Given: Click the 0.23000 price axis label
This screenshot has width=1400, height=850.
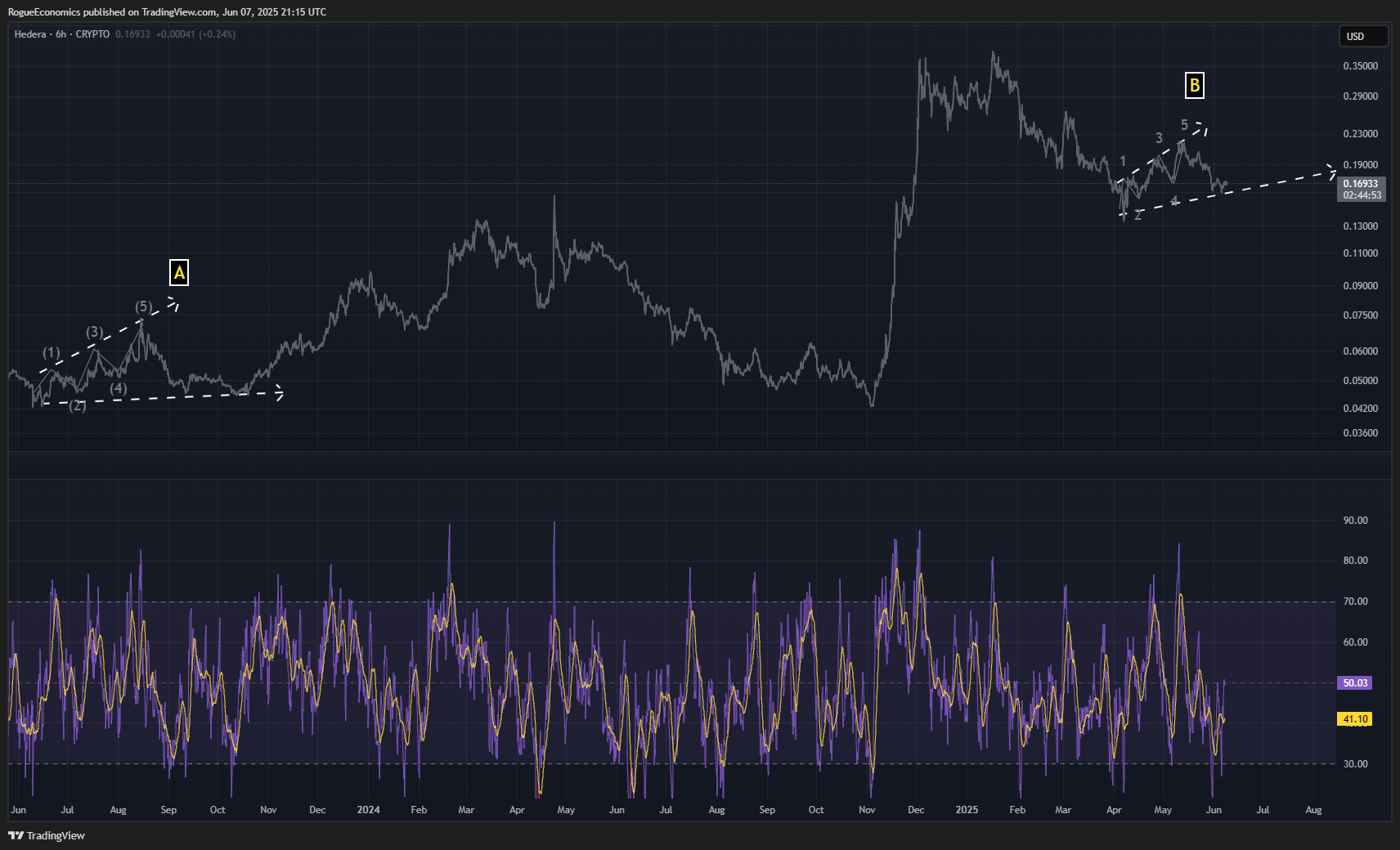Looking at the screenshot, I should coord(1360,134).
